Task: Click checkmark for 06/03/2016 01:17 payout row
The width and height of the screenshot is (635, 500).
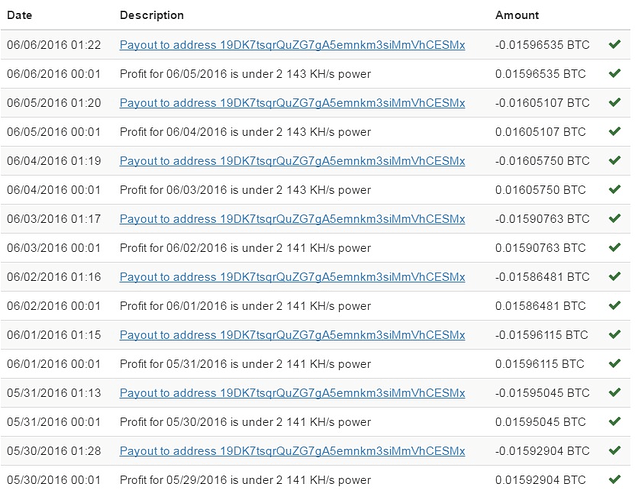Action: (615, 219)
